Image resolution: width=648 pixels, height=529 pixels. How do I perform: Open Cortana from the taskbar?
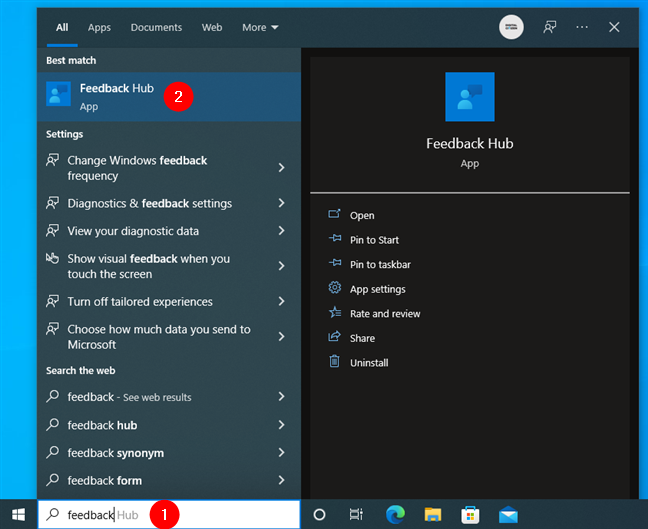(x=319, y=515)
